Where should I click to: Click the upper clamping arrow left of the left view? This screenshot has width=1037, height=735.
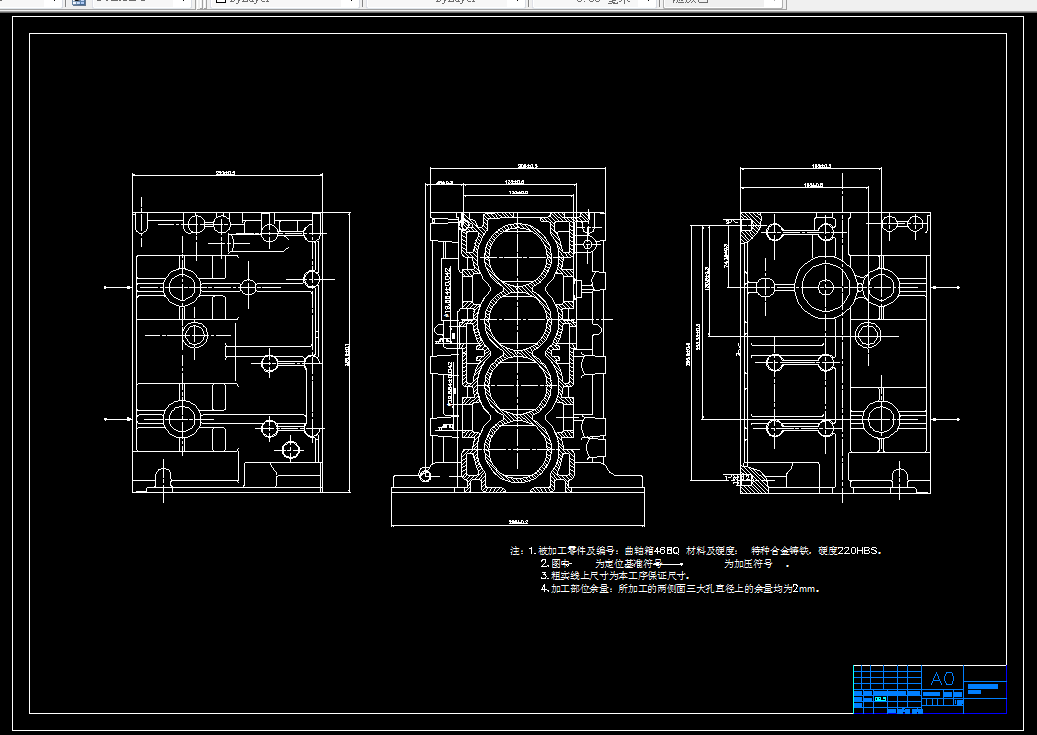119,287
